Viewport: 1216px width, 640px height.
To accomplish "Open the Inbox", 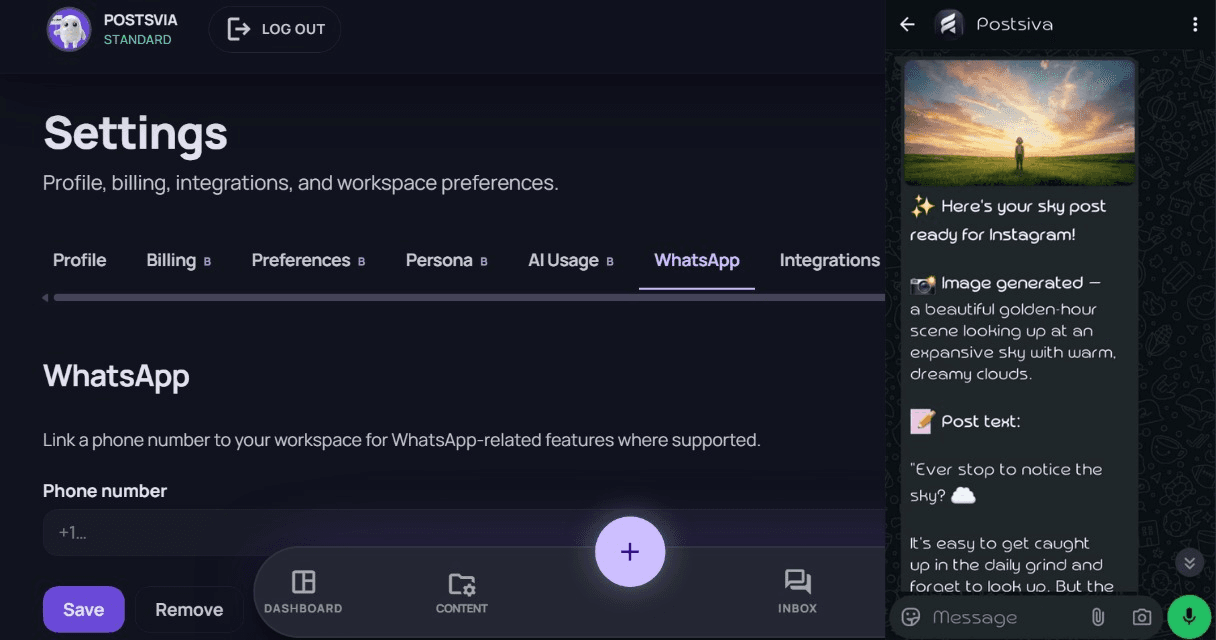I will [x=797, y=590].
